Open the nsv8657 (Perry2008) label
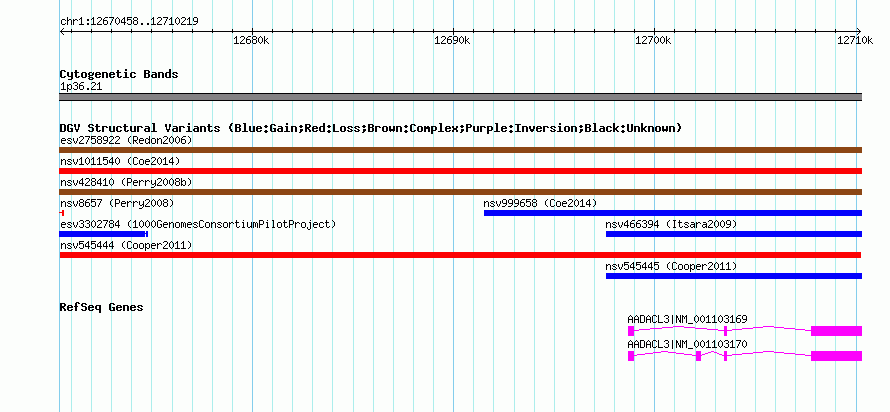Viewport: 890px width, 412px height. (117, 203)
